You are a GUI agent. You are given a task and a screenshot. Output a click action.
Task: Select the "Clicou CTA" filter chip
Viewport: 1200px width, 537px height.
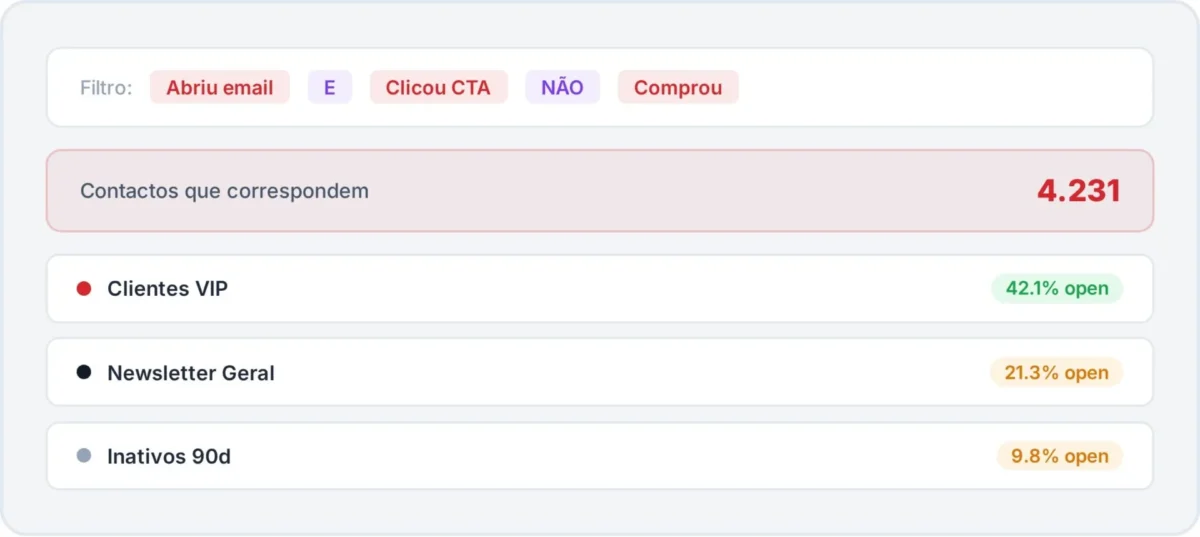click(438, 87)
